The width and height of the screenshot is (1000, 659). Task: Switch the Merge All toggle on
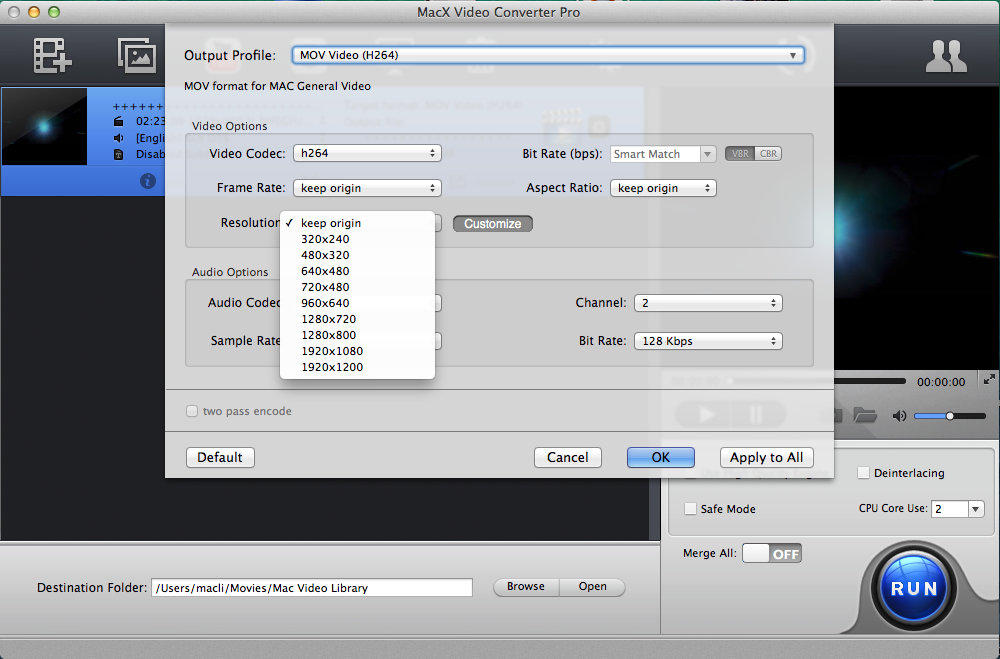[771, 552]
